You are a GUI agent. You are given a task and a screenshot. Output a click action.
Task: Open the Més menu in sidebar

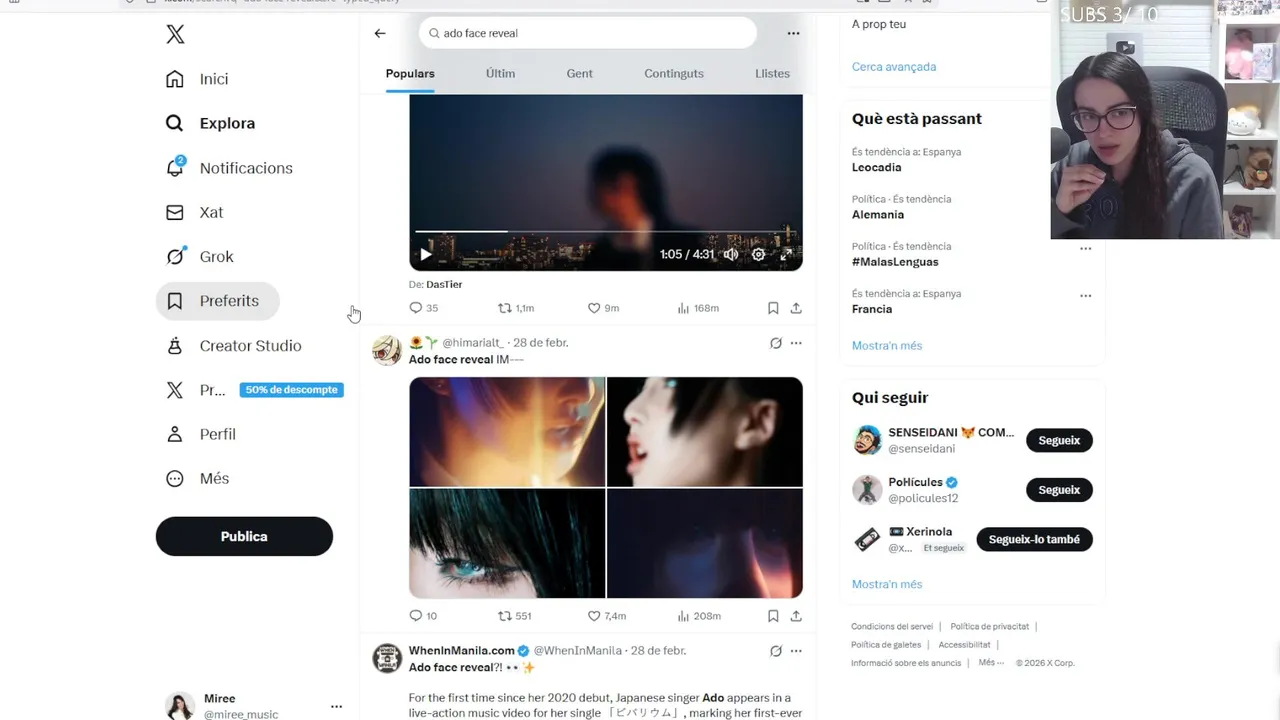click(198, 478)
